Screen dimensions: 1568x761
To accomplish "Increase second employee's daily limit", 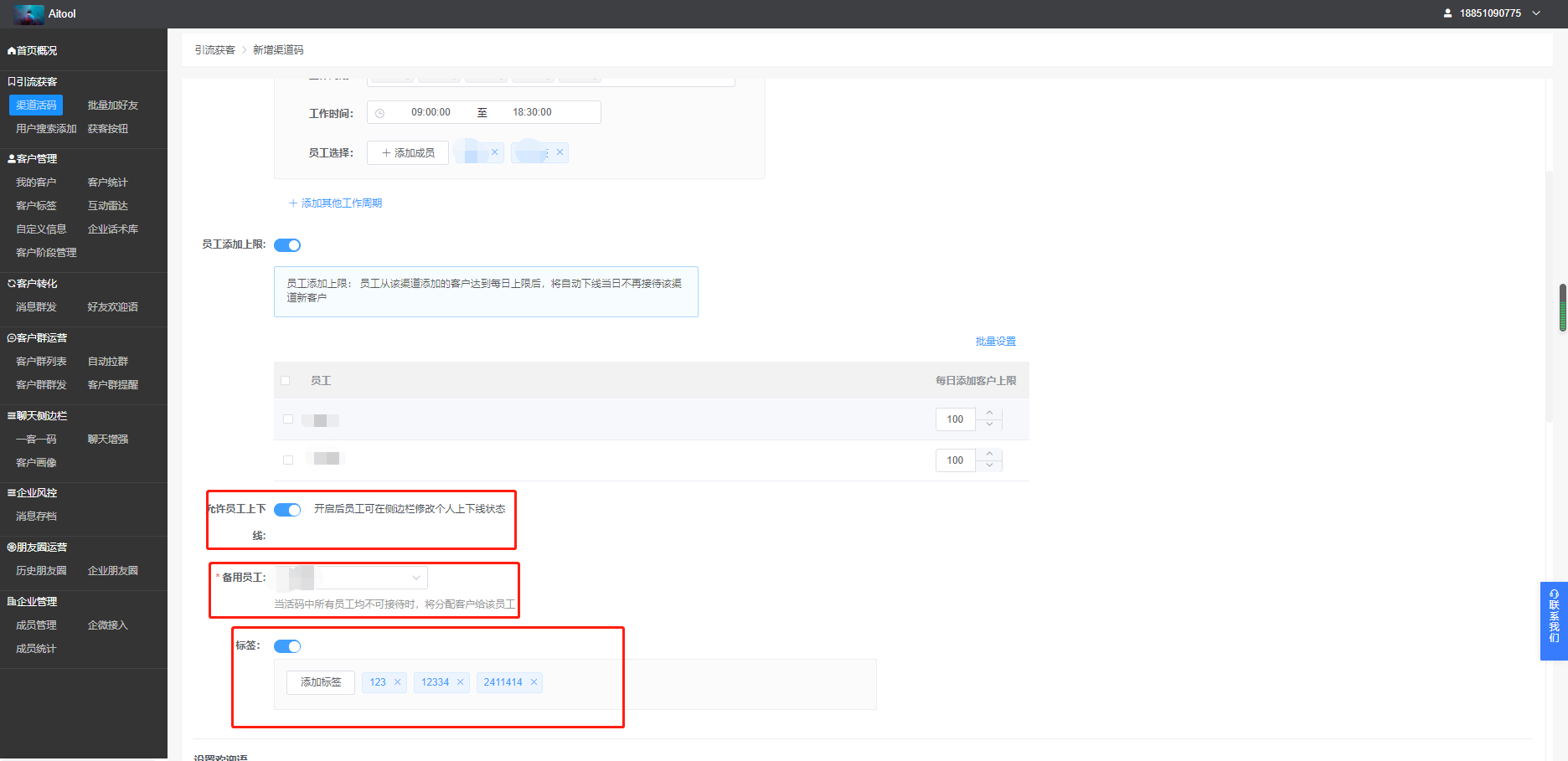I will [989, 455].
